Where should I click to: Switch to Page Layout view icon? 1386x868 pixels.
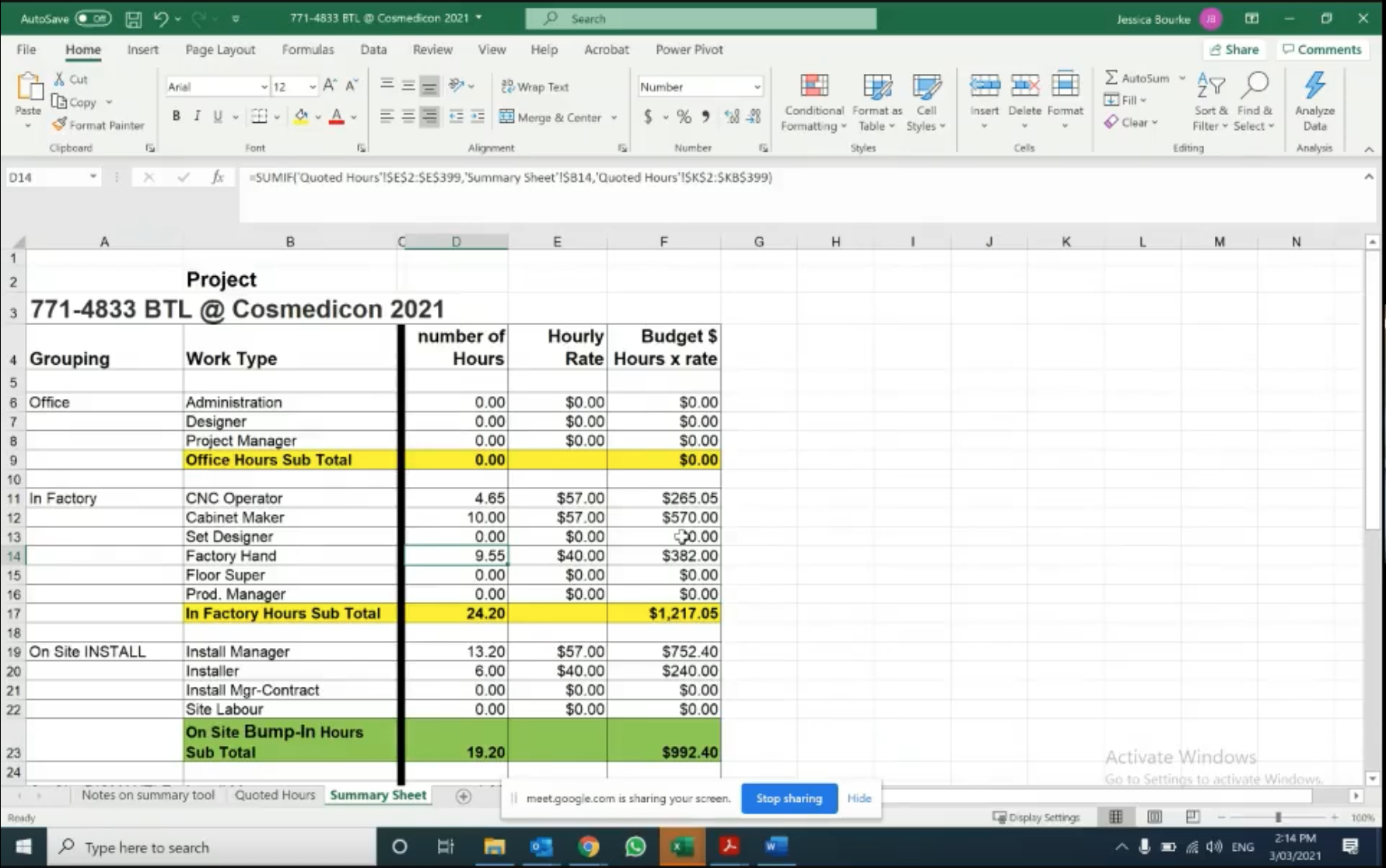tap(1155, 817)
